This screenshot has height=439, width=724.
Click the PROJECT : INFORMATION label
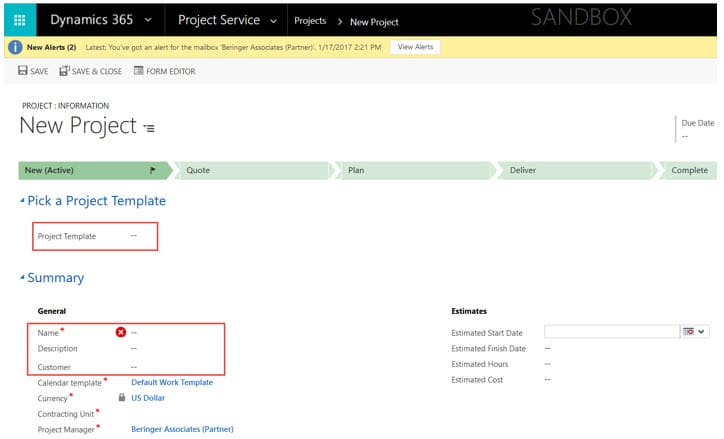[66, 106]
